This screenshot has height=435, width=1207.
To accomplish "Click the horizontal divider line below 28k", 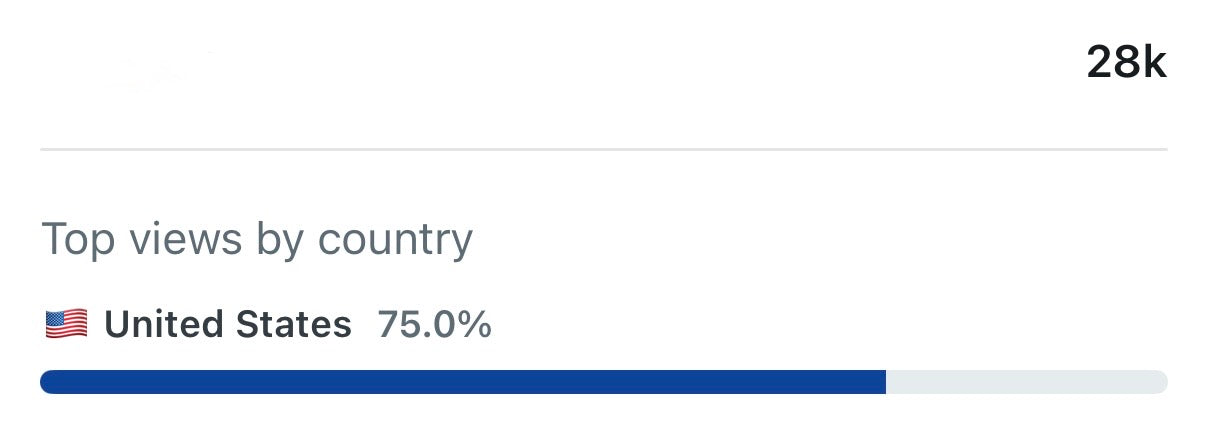I will coord(603,150).
